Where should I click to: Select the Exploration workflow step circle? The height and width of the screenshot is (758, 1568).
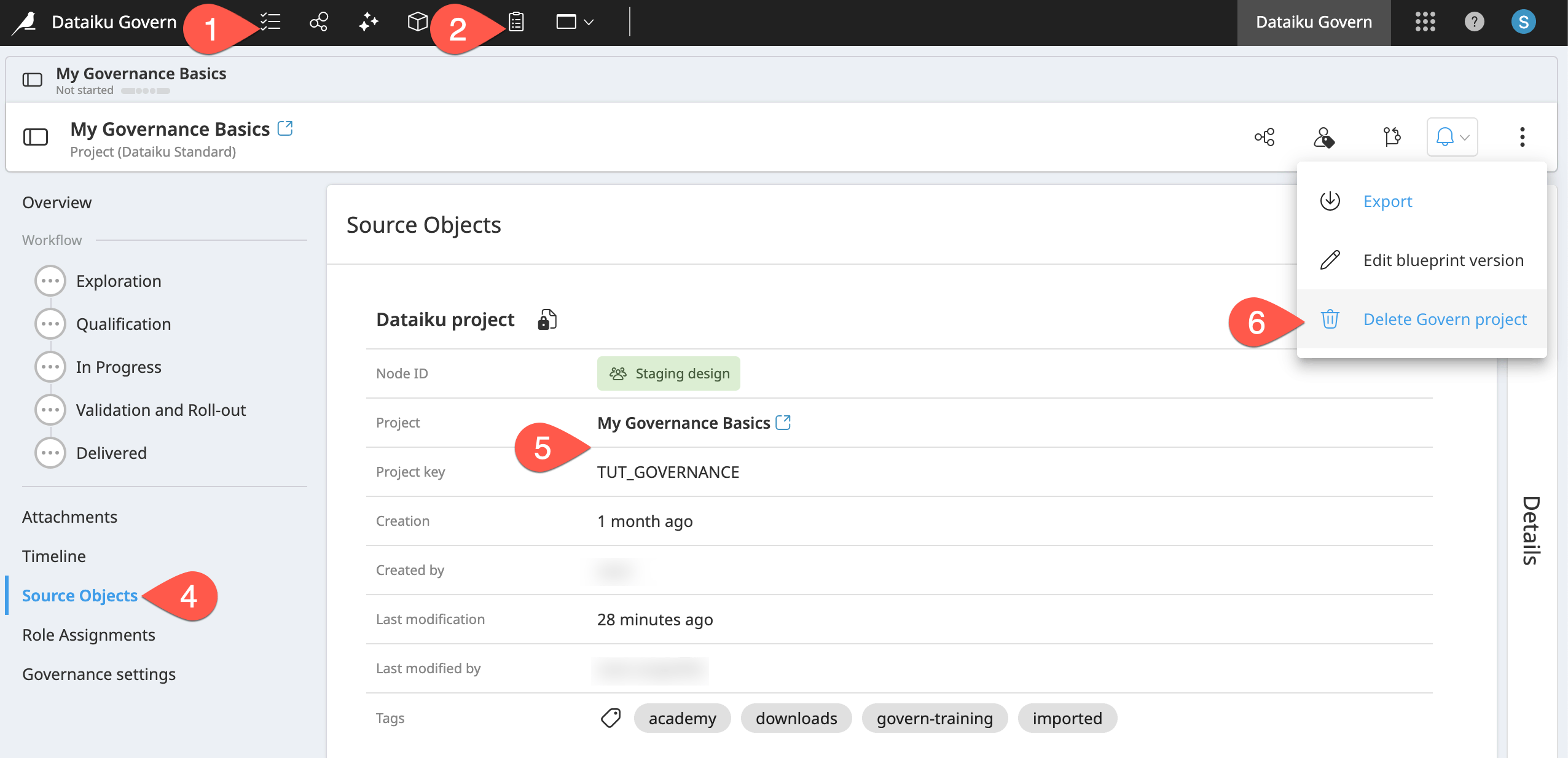50,280
